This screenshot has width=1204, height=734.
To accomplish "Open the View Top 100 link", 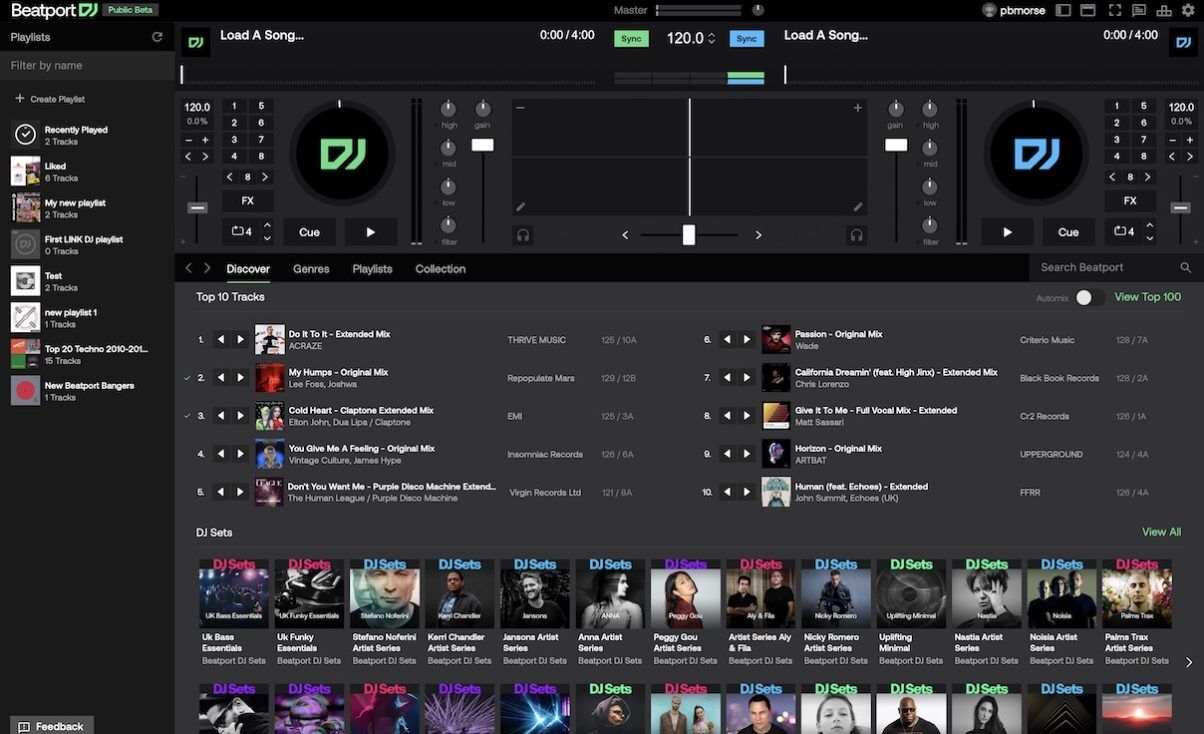I will [1147, 297].
